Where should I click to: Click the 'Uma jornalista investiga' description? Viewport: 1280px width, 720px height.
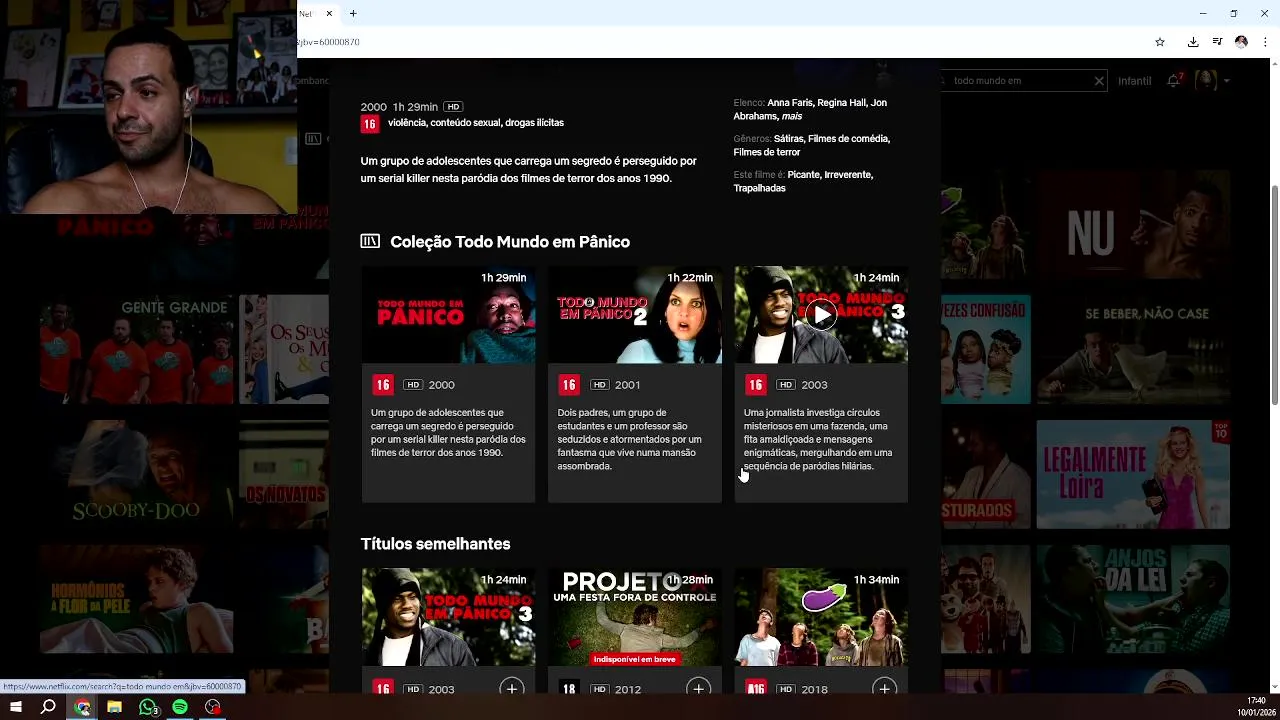click(x=818, y=439)
